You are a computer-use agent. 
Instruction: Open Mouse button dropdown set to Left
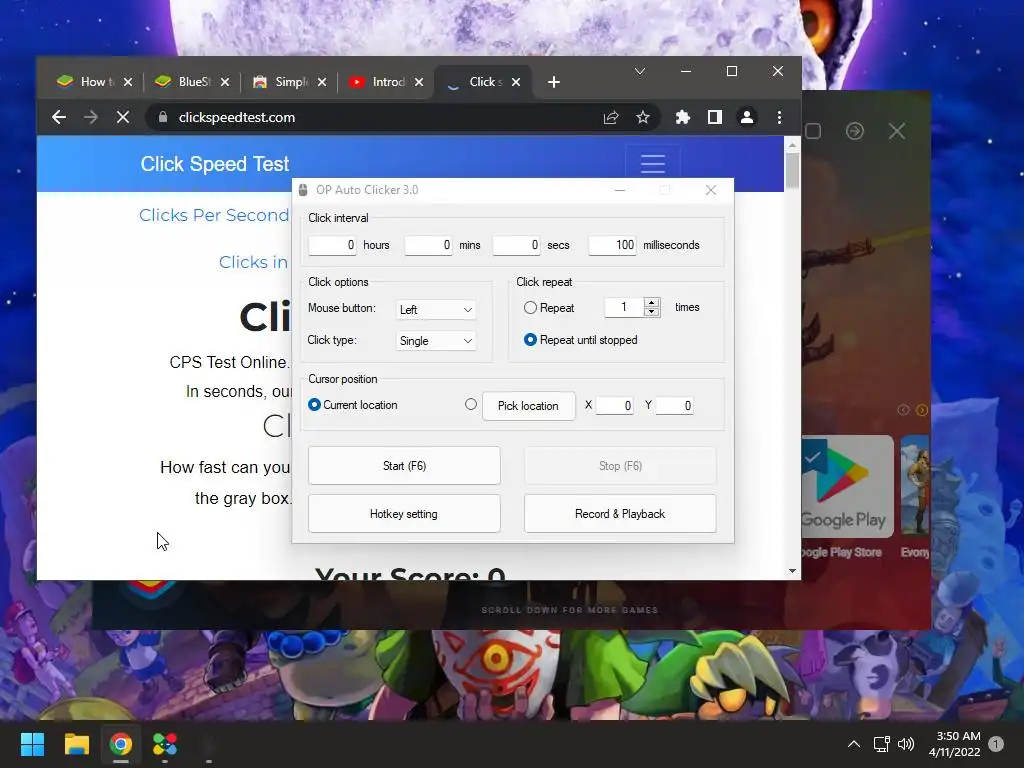pyautogui.click(x=436, y=310)
